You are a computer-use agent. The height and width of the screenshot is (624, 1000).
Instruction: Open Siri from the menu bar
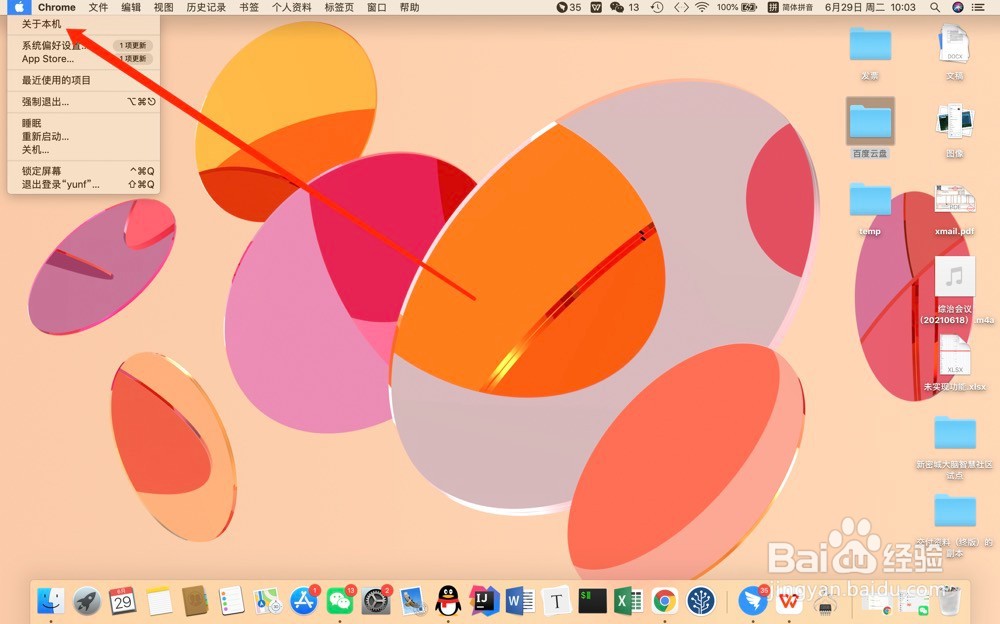coord(957,7)
